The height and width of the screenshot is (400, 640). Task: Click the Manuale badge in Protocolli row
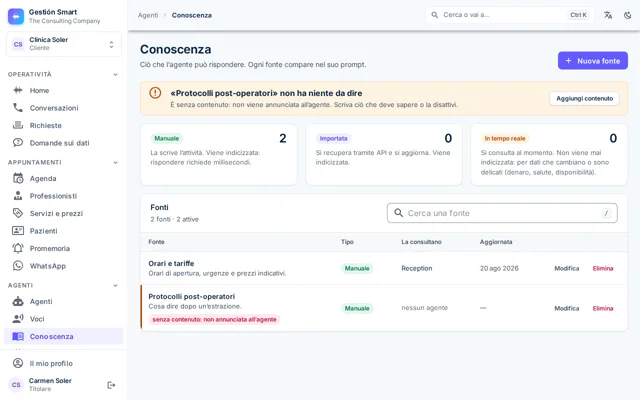(x=357, y=308)
